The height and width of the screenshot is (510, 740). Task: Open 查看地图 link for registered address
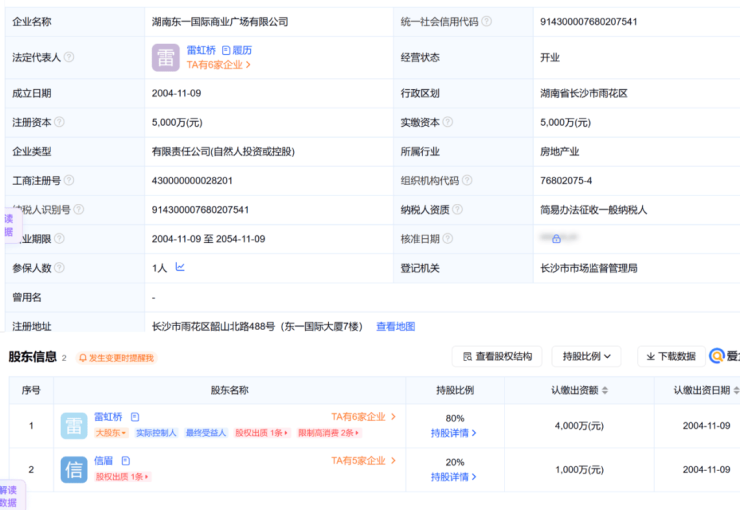pyautogui.click(x=395, y=326)
